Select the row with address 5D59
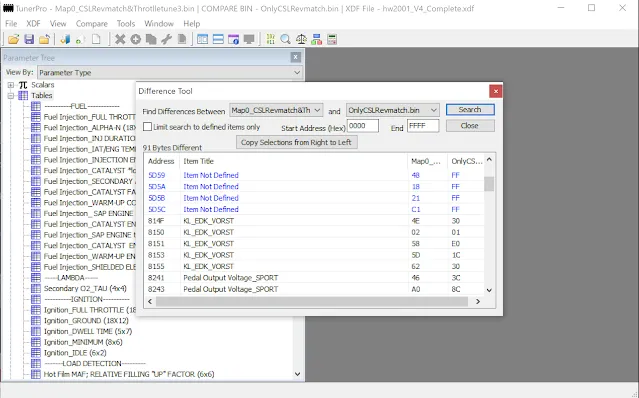This screenshot has width=639, height=398. pos(314,175)
